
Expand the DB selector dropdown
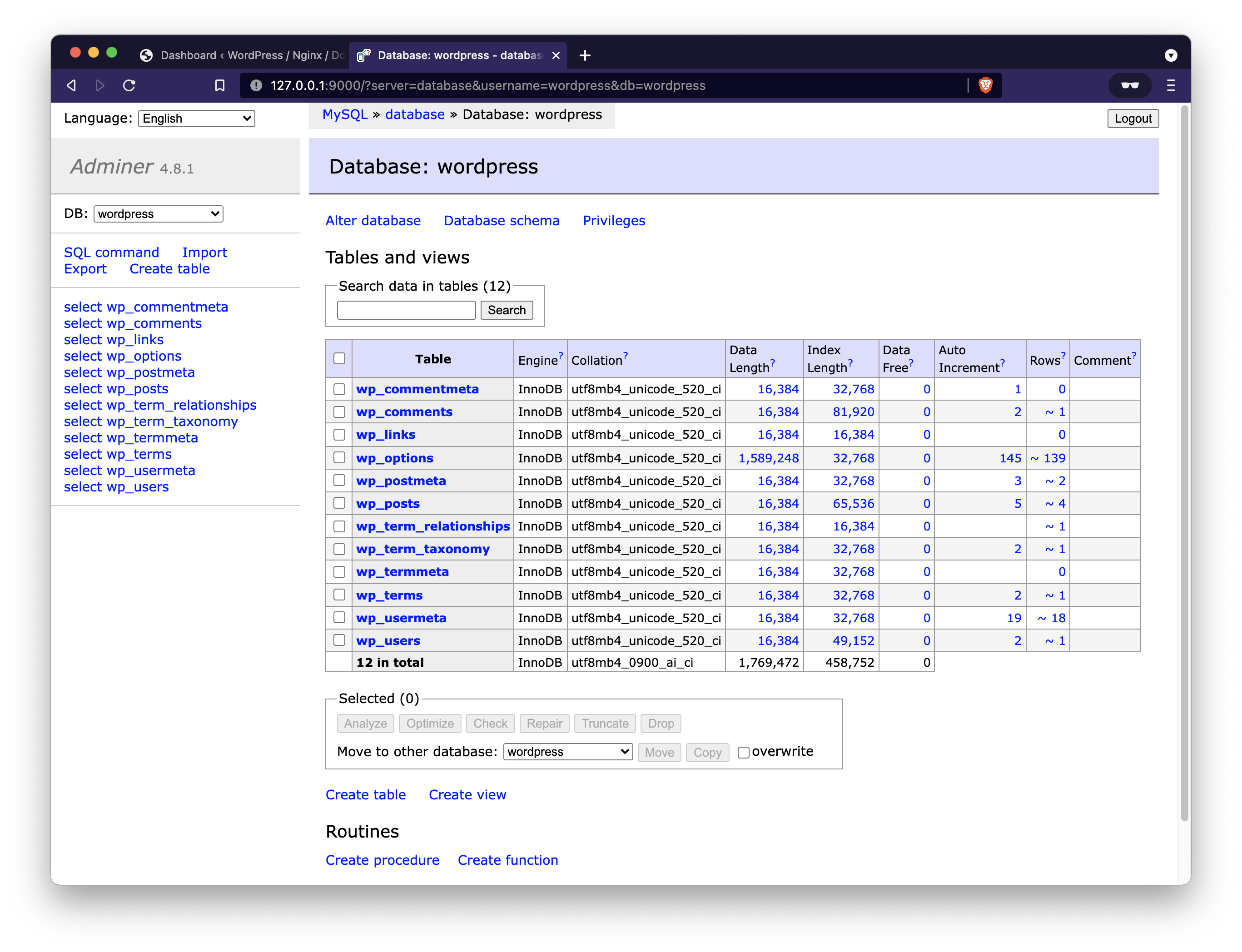158,213
